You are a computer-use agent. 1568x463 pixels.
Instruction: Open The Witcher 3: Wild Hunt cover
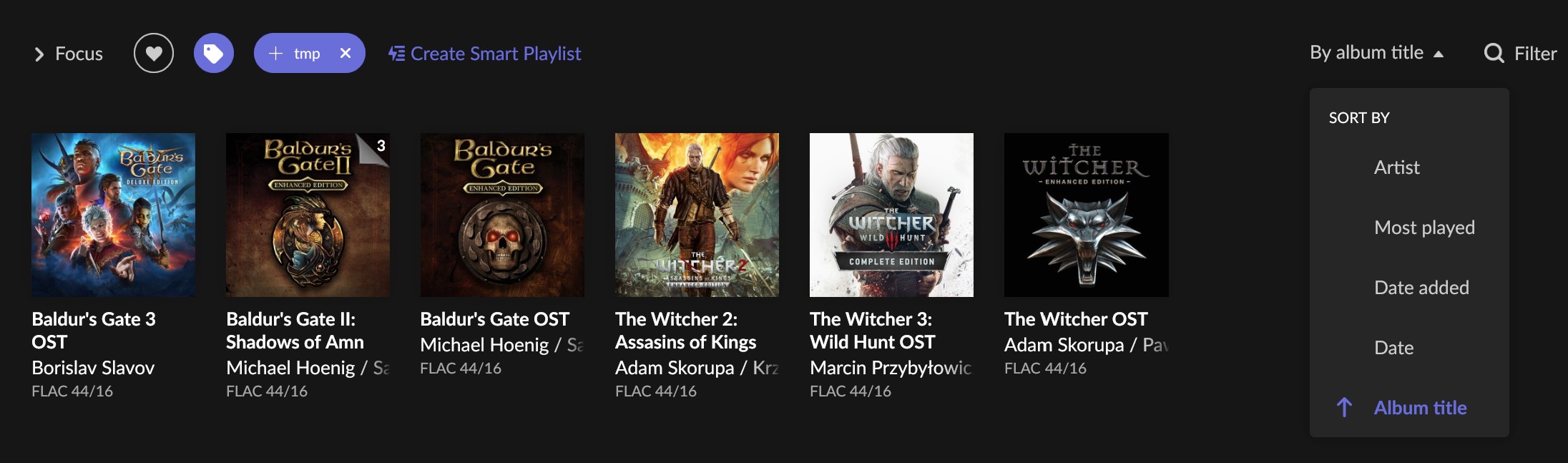click(891, 215)
